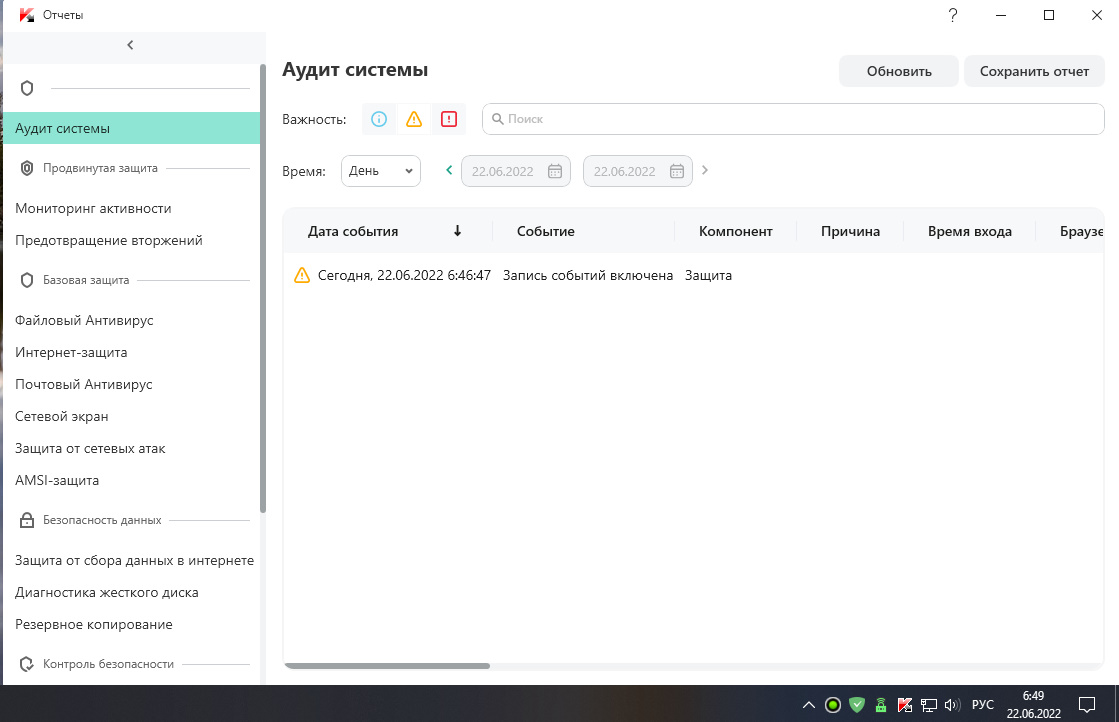Sort by the Дата события column header

(x=353, y=231)
